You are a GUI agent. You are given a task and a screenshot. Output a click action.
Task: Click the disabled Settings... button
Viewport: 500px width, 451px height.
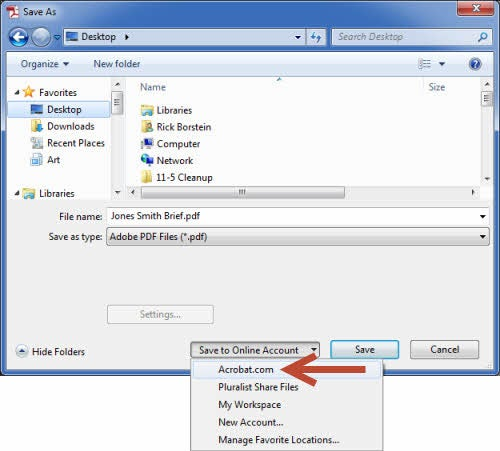pos(160,314)
